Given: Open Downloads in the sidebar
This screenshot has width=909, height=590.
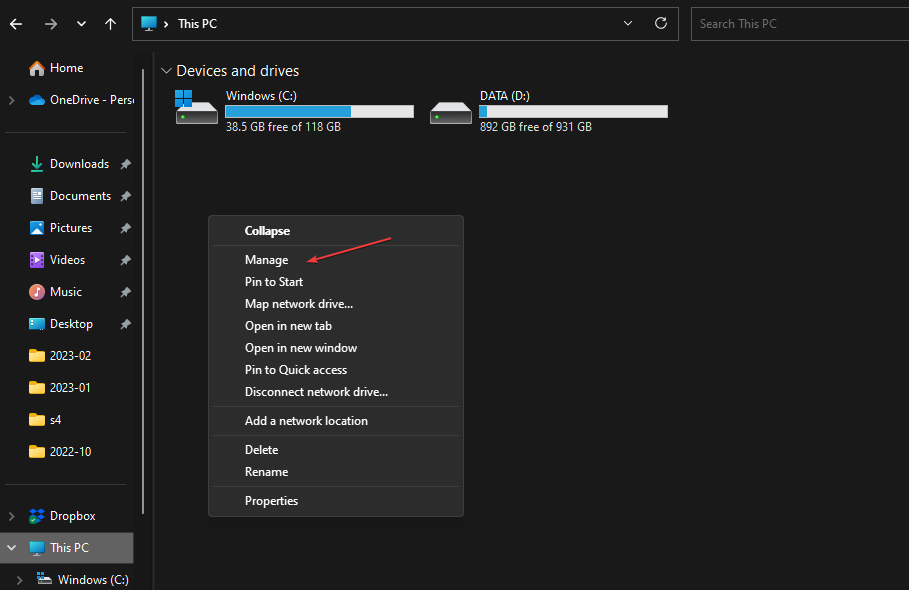Looking at the screenshot, I should 78,164.
